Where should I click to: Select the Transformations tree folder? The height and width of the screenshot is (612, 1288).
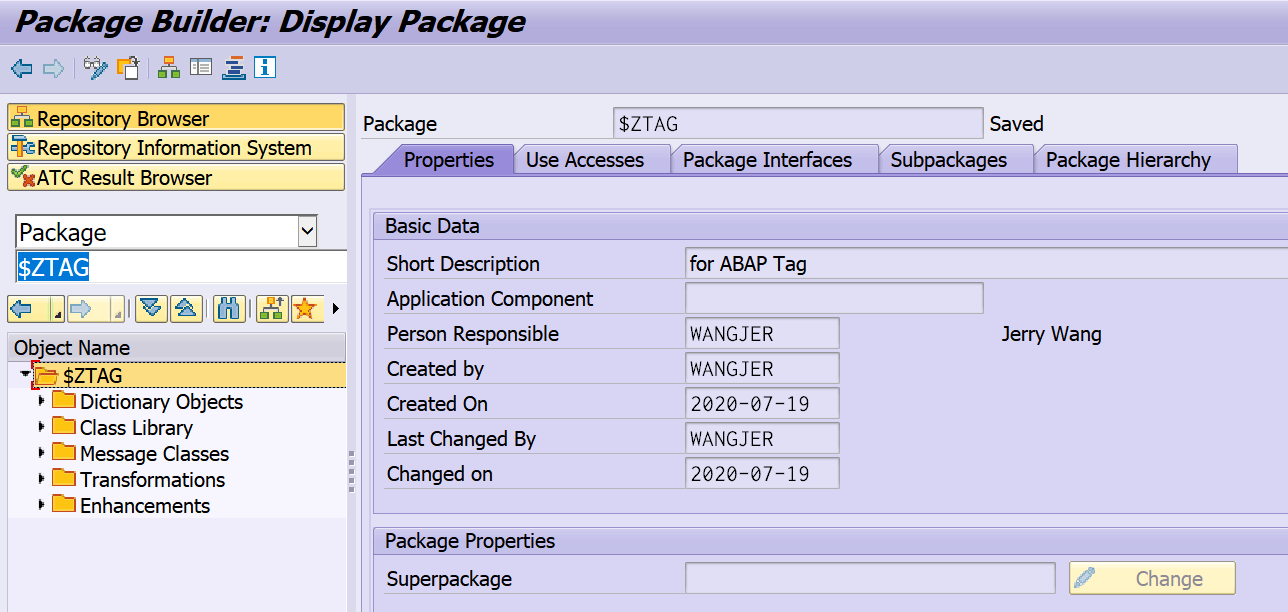152,480
